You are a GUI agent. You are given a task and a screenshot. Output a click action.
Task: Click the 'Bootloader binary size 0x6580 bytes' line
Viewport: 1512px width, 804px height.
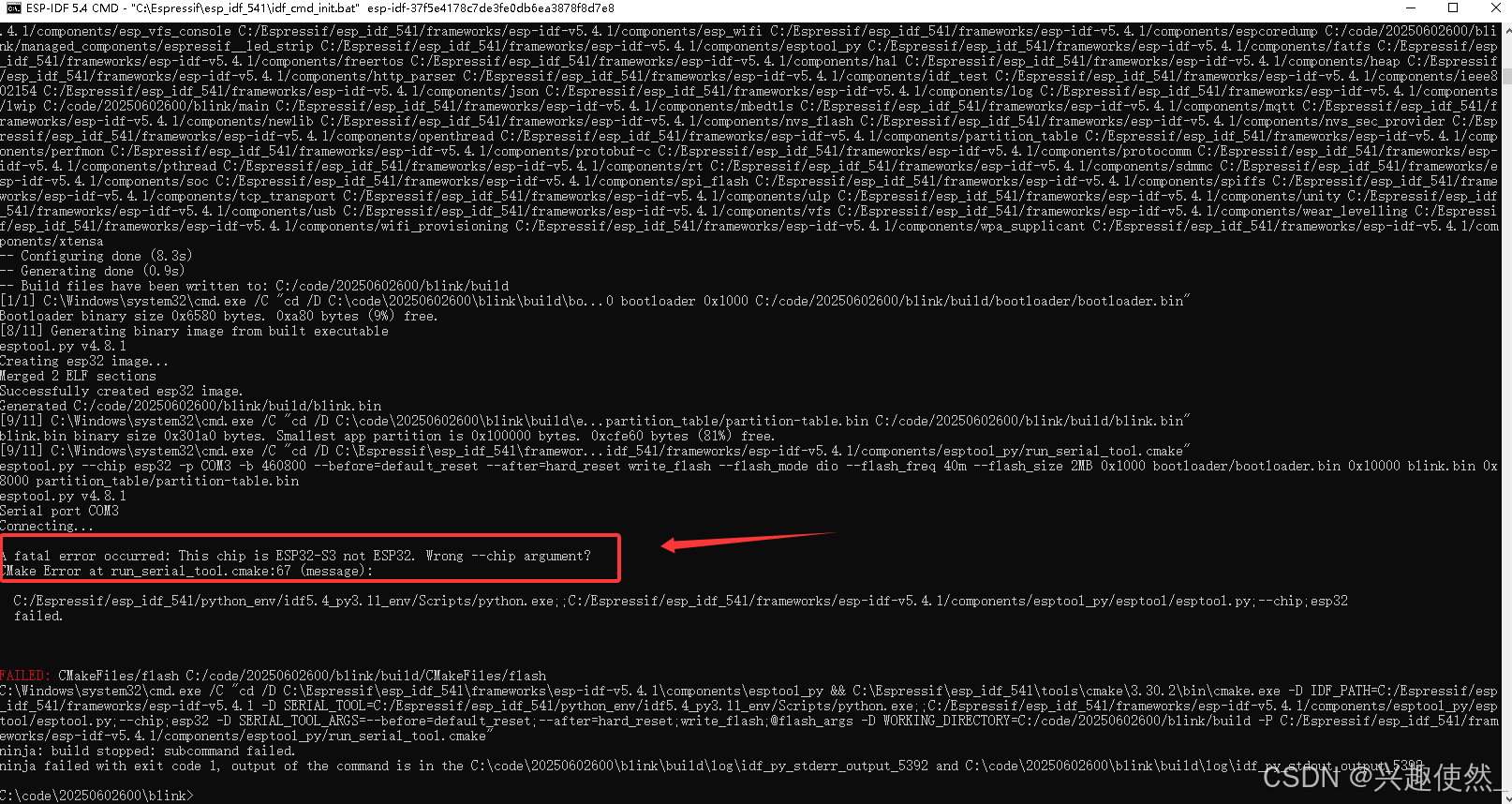coord(219,316)
